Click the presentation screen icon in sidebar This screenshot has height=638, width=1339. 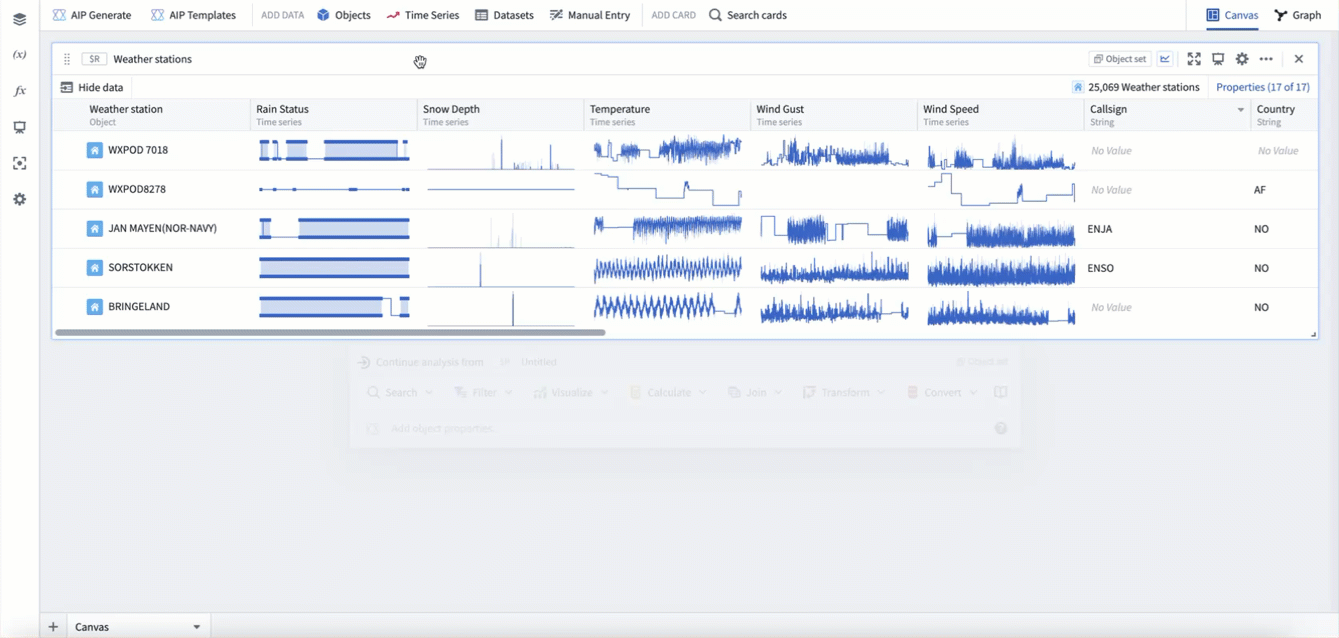click(x=19, y=127)
